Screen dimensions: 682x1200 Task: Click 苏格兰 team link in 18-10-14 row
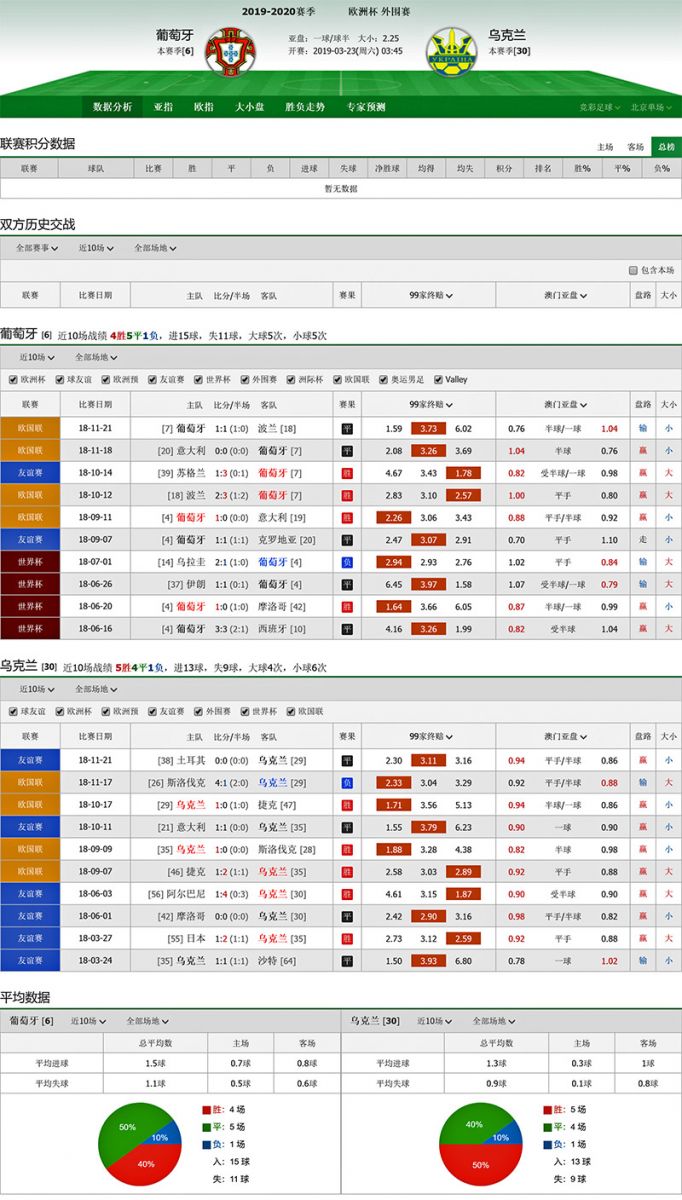(193, 473)
